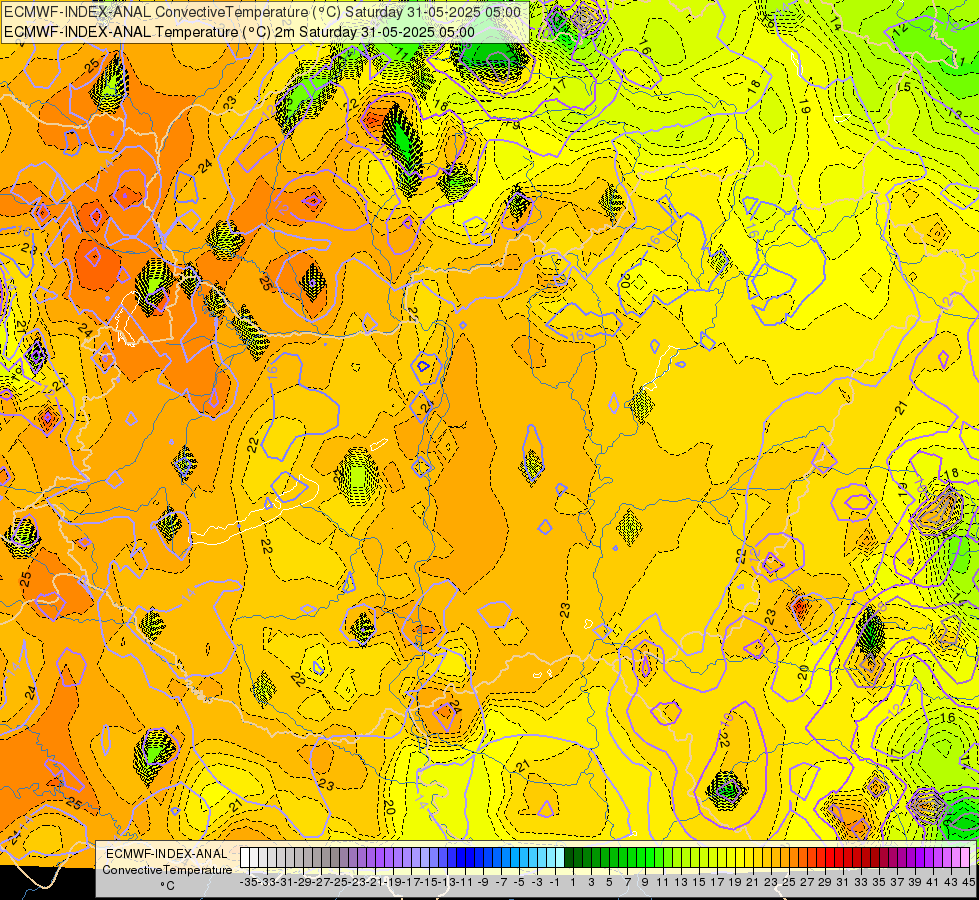Click the 5 label on the legend scale
This screenshot has width=979, height=900.
point(609,883)
